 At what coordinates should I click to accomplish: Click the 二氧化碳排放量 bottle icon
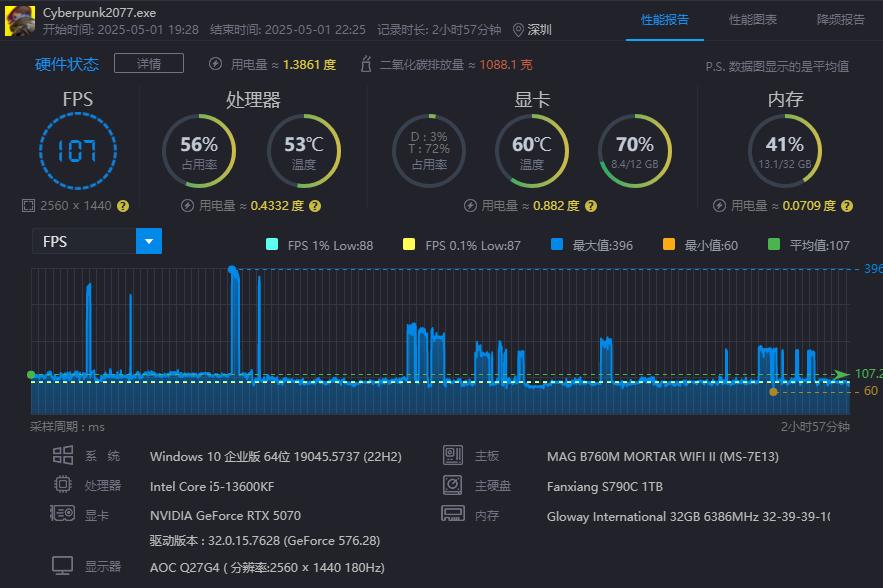[366, 64]
